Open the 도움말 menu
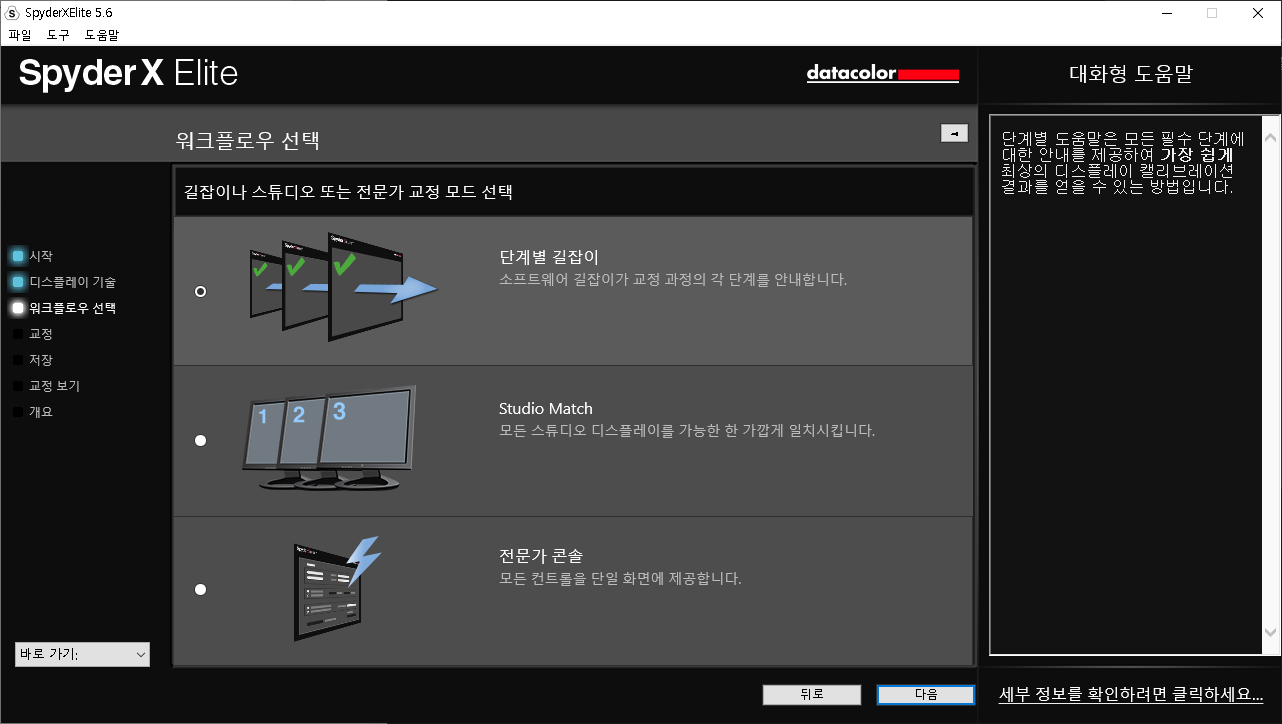The height and width of the screenshot is (724, 1282). (x=102, y=35)
